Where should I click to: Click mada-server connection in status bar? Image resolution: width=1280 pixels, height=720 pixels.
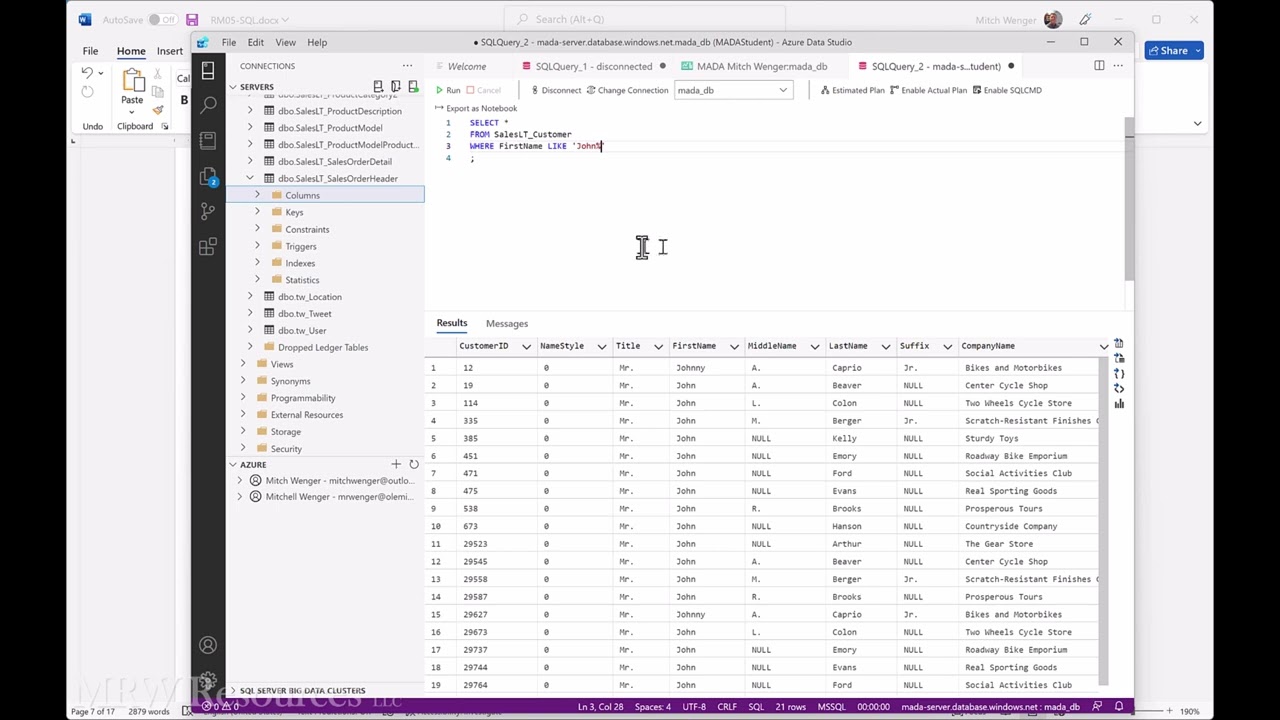pos(990,707)
